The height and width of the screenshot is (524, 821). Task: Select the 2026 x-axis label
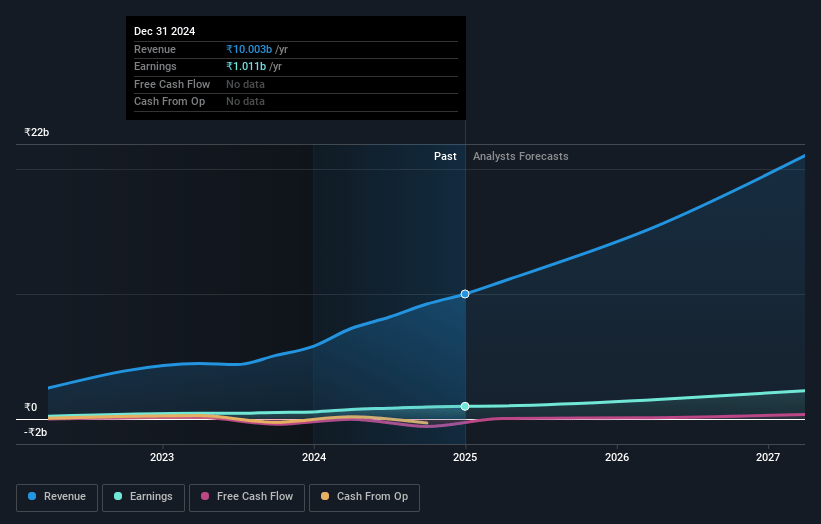coord(617,457)
